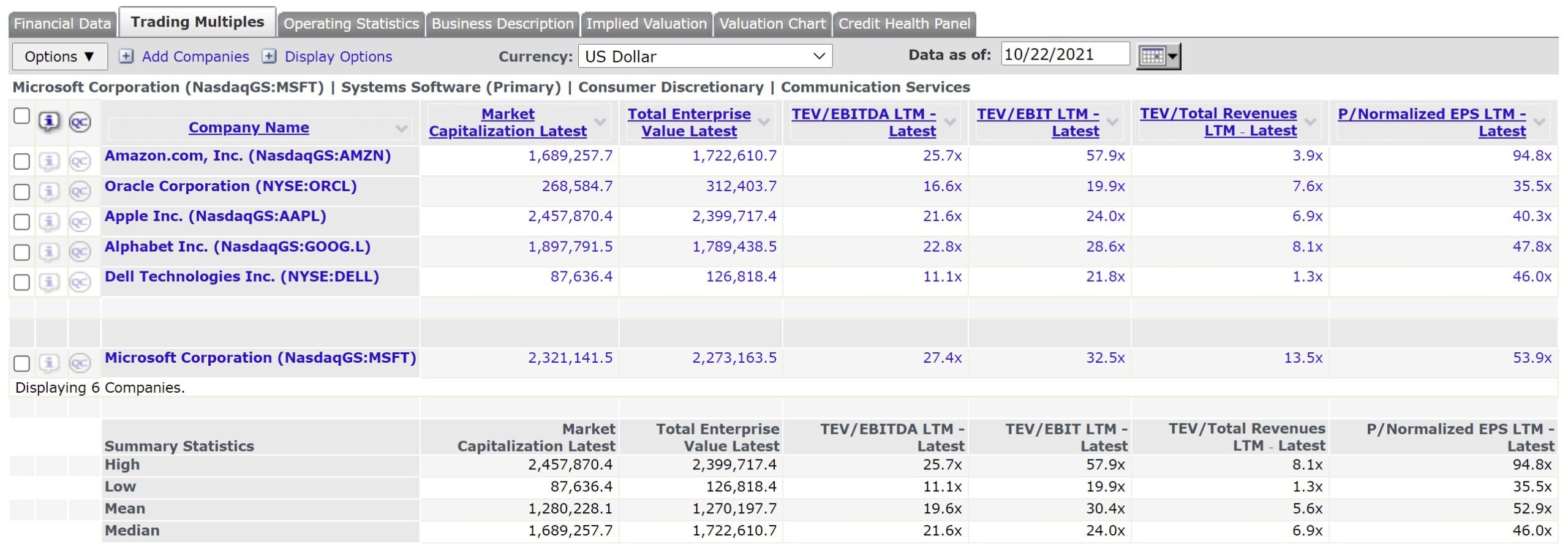This screenshot has width=1568, height=552.
Task: Click the info icon for Apple Inc. row
Action: pos(50,222)
